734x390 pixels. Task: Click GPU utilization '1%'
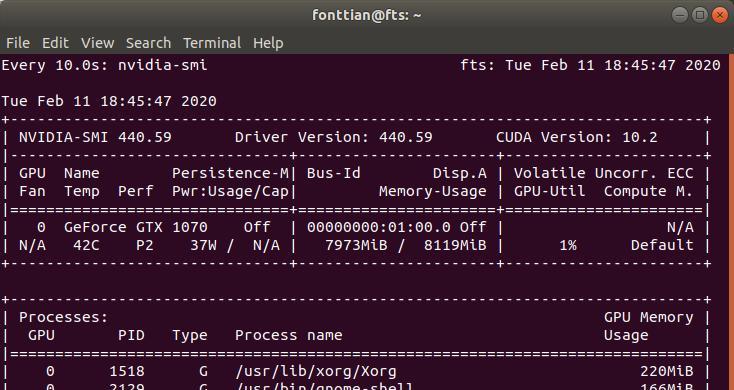click(x=568, y=245)
